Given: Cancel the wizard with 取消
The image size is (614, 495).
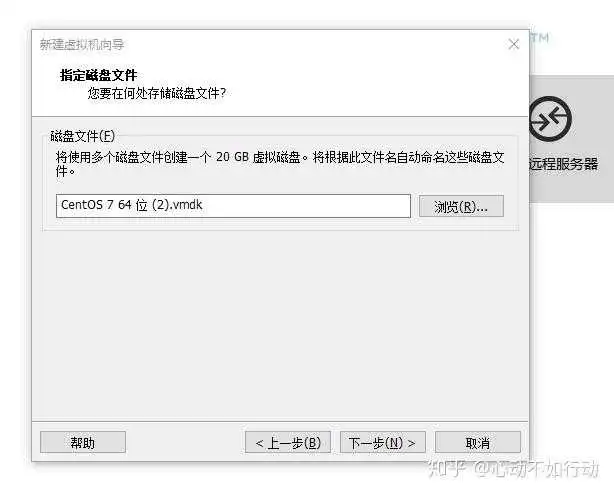Looking at the screenshot, I should point(478,443).
